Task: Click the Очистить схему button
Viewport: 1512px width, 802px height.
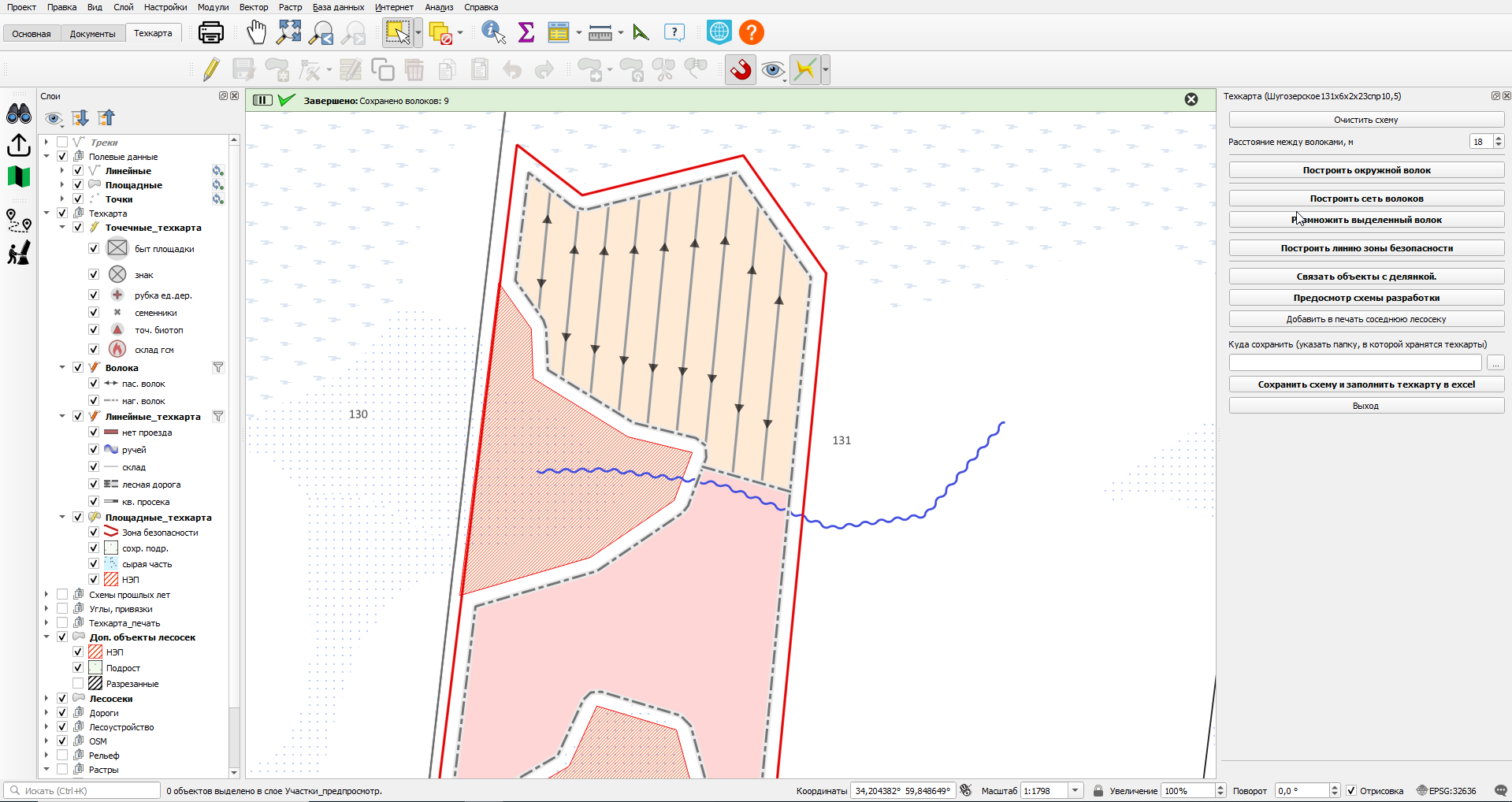Action: (1366, 120)
